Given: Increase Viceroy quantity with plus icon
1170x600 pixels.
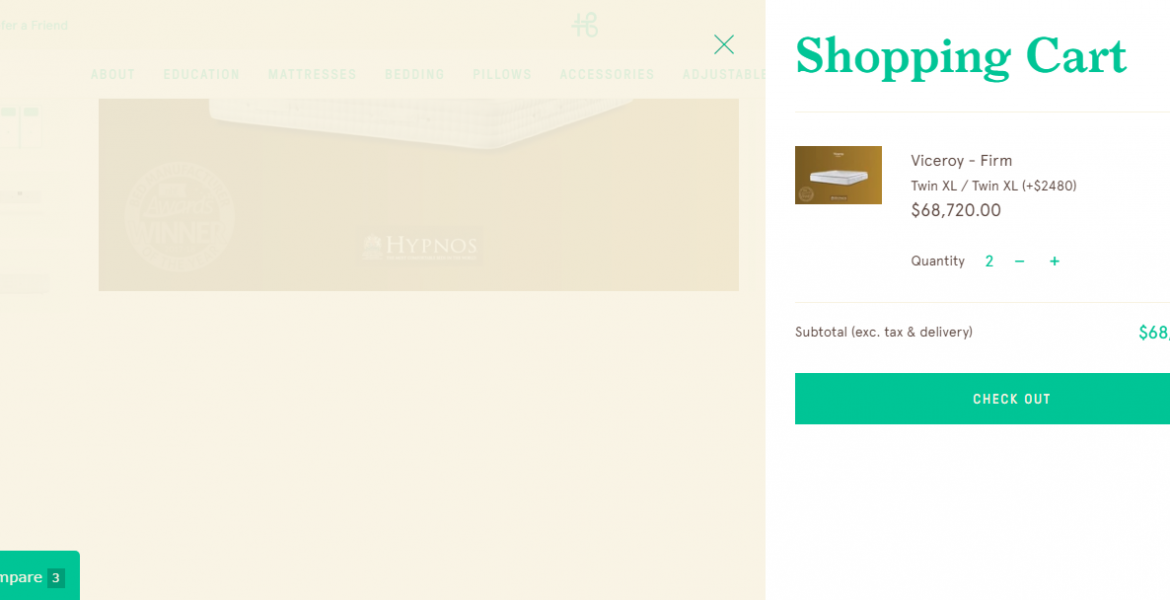Looking at the screenshot, I should coord(1054,261).
